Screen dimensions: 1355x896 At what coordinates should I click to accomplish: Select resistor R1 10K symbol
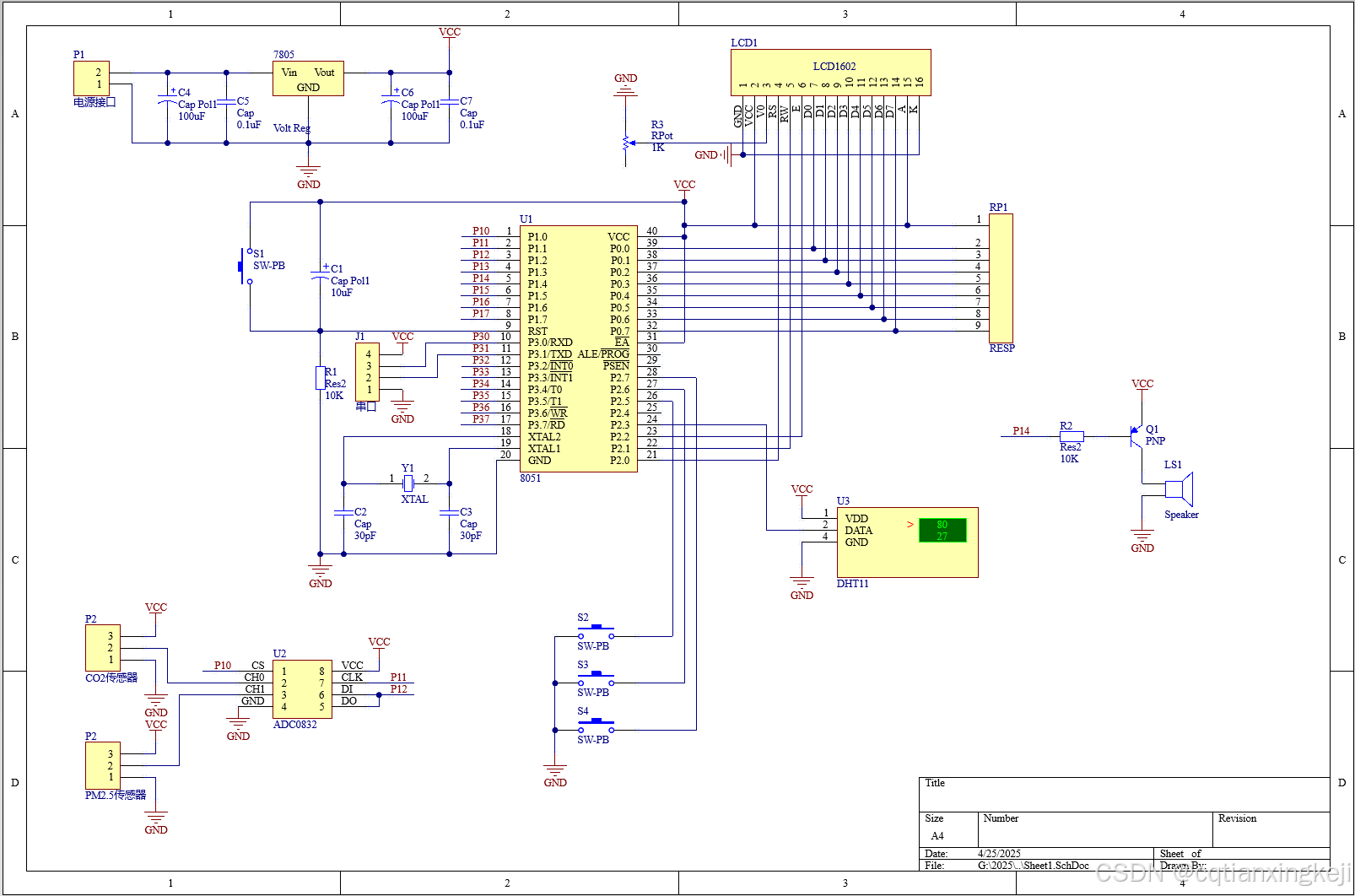click(x=321, y=377)
